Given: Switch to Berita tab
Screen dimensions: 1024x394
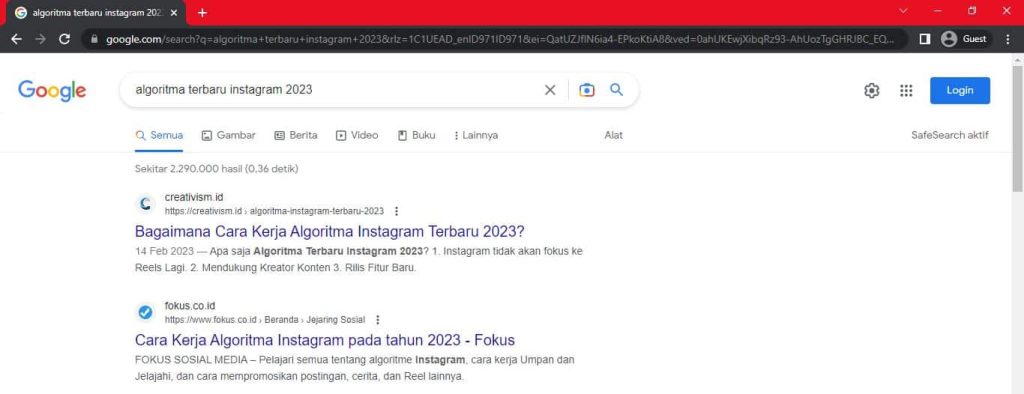Looking at the screenshot, I should coord(296,135).
